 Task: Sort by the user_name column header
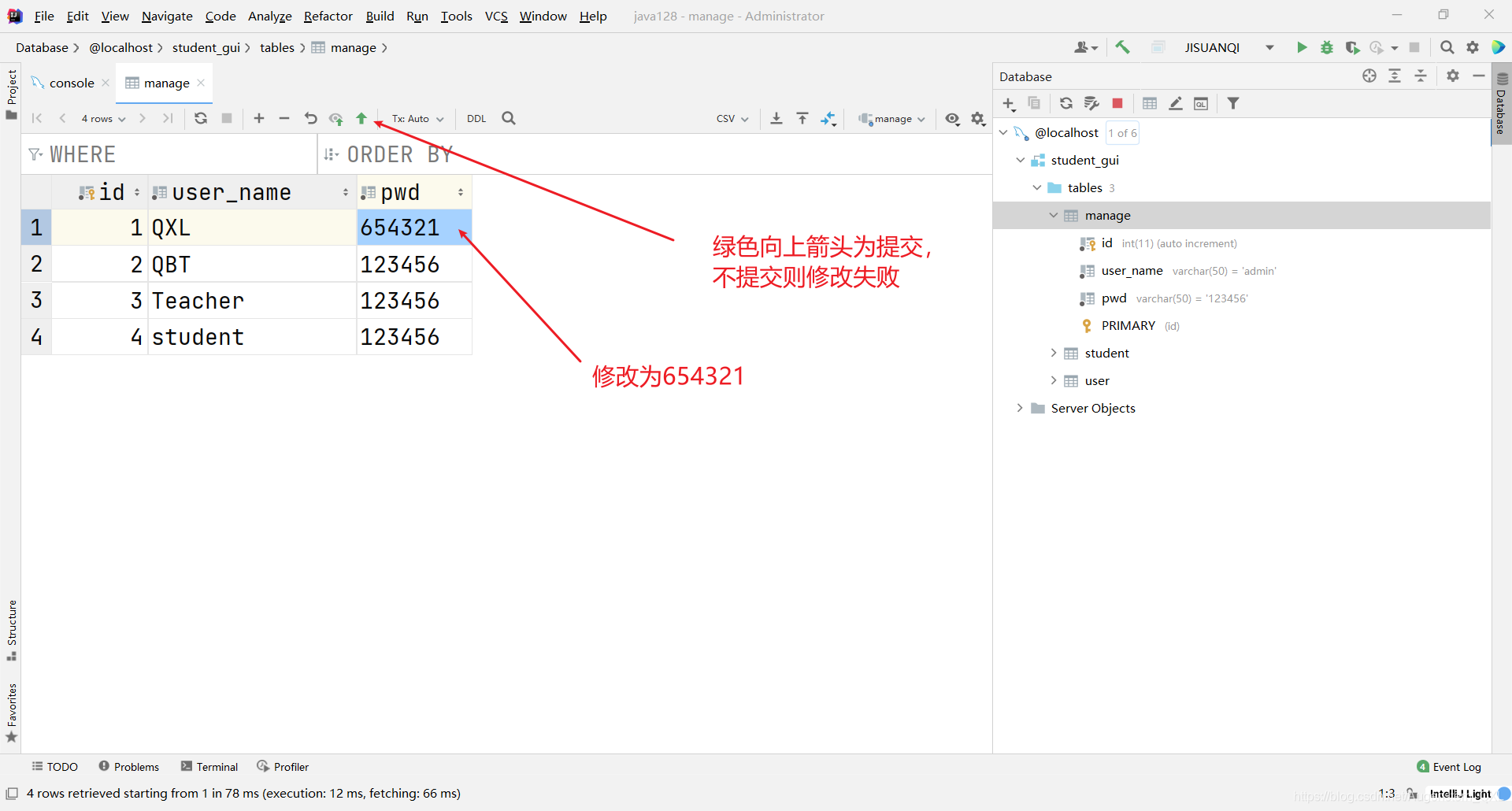pyautogui.click(x=252, y=192)
